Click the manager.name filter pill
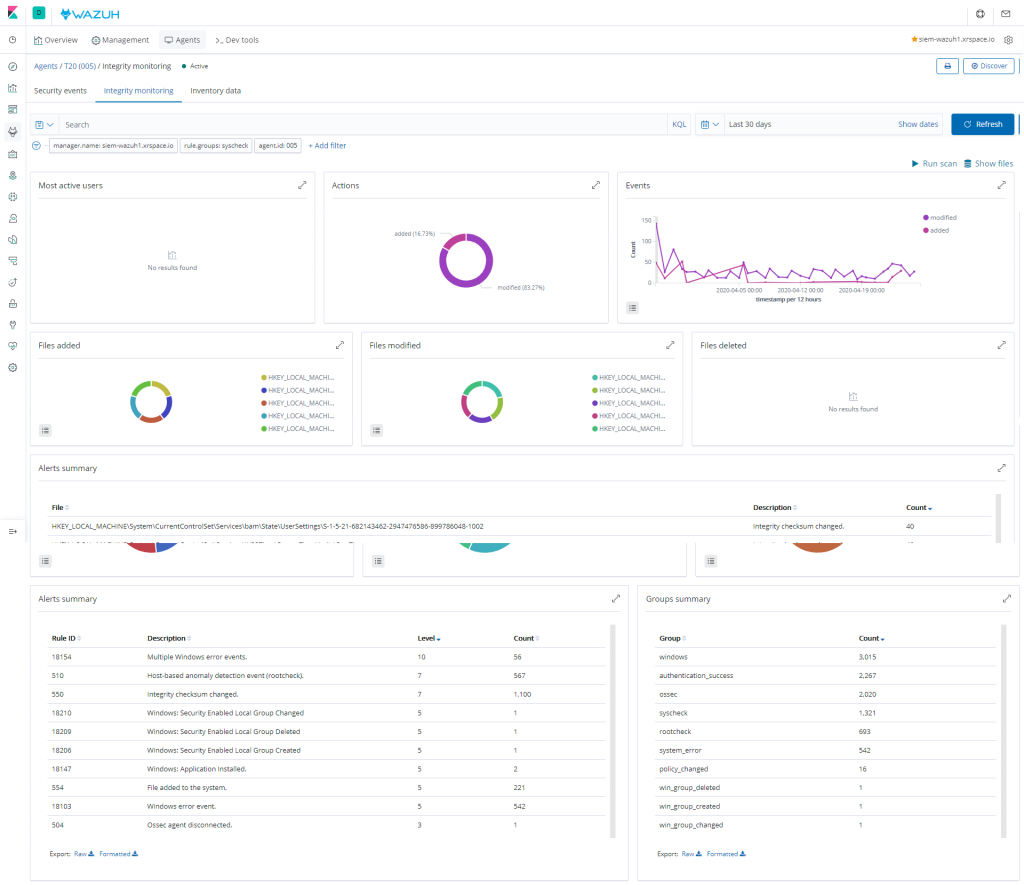This screenshot has width=1024, height=885. 113,146
